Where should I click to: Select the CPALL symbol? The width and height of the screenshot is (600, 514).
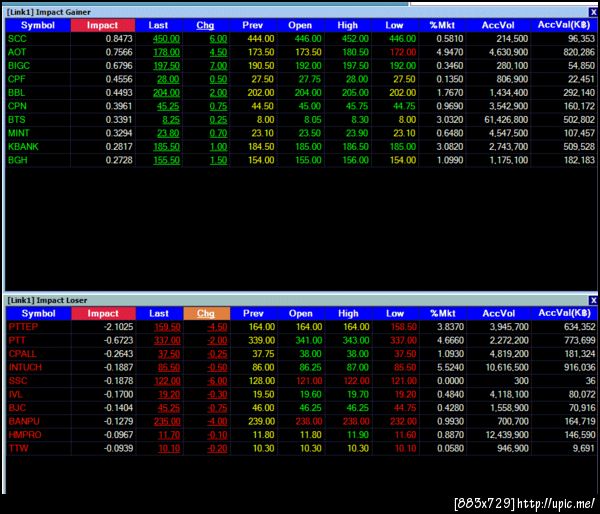tap(23, 354)
